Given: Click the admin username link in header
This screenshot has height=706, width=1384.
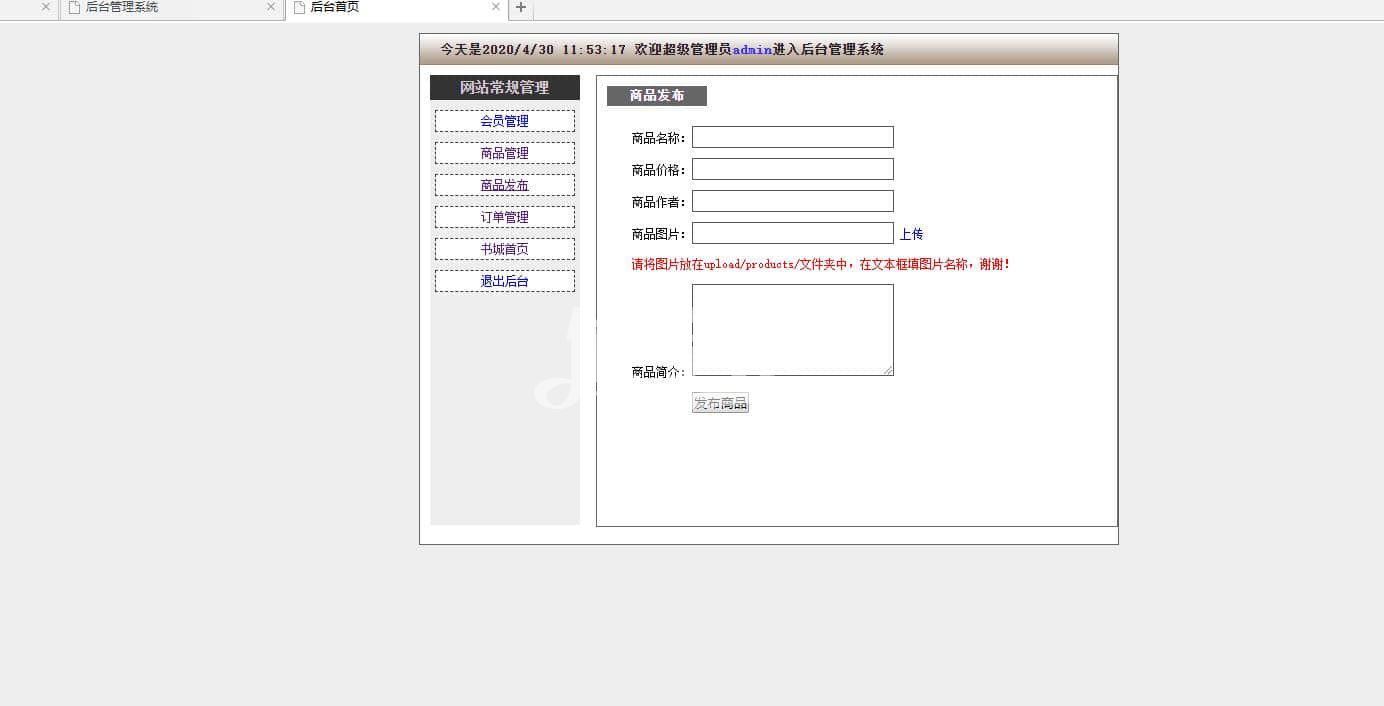Looking at the screenshot, I should tap(752, 50).
